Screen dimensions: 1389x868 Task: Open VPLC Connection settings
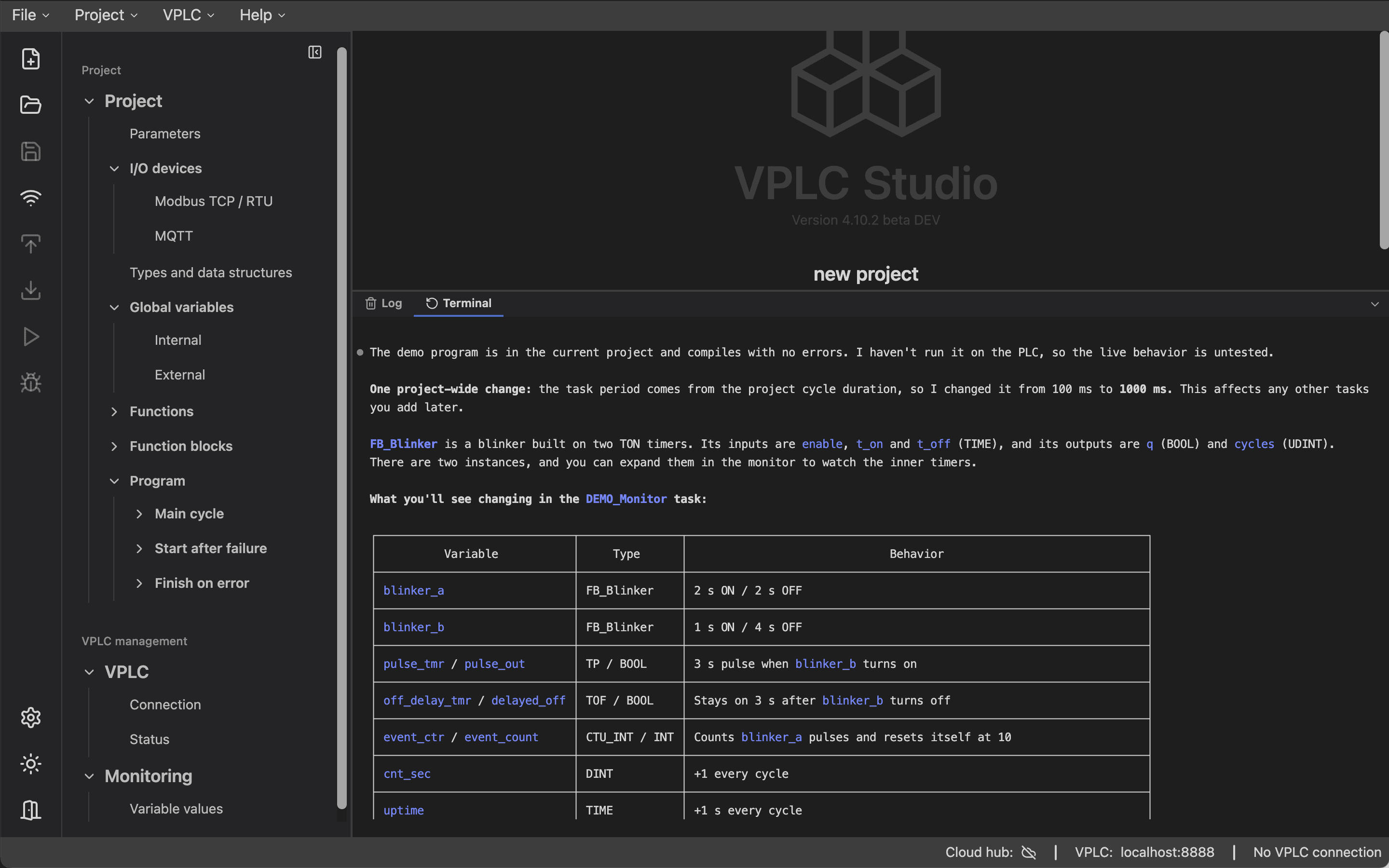click(x=165, y=705)
